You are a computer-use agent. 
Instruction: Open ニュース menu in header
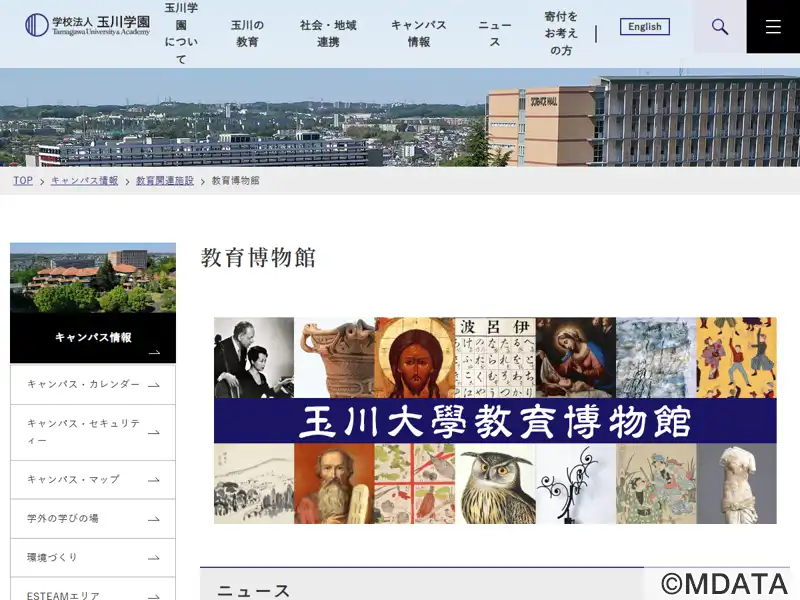coord(494,34)
